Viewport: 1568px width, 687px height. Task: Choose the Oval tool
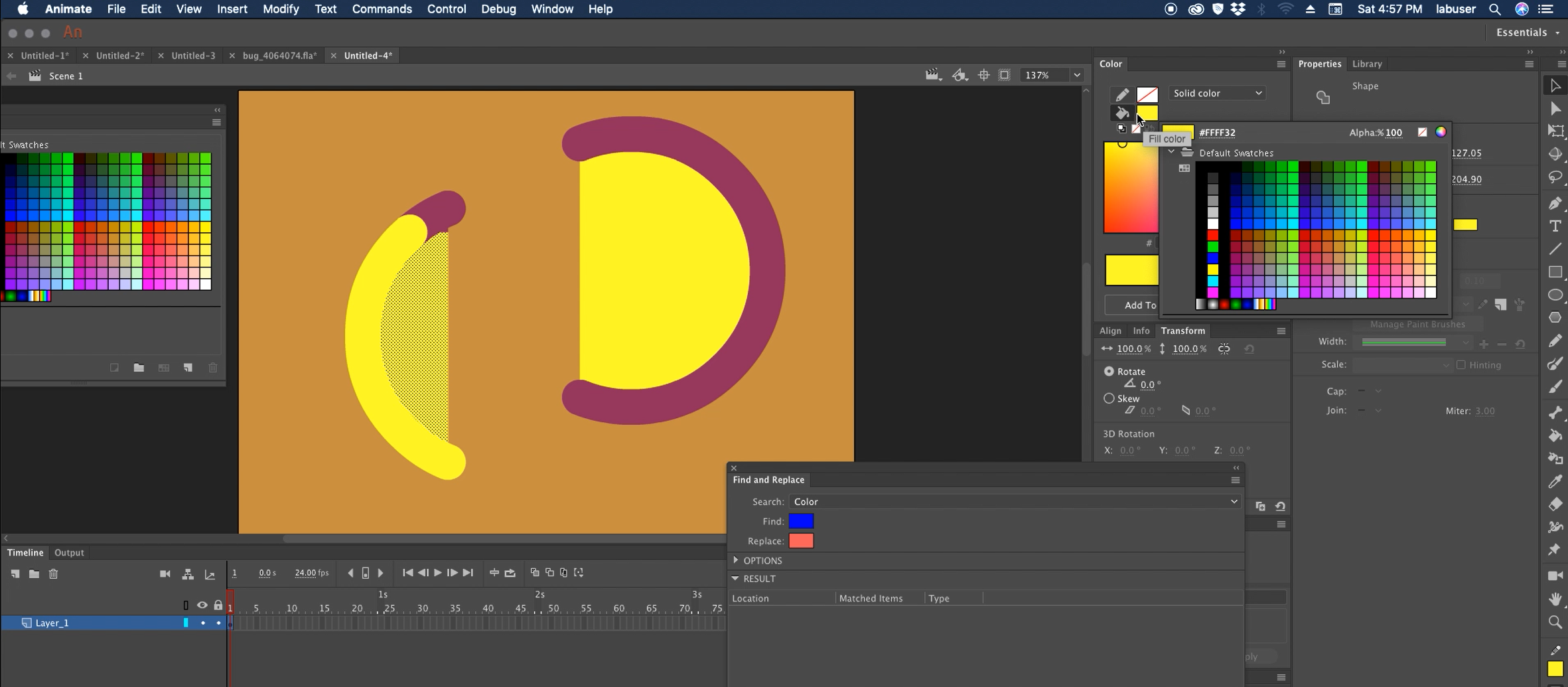coord(1555,295)
